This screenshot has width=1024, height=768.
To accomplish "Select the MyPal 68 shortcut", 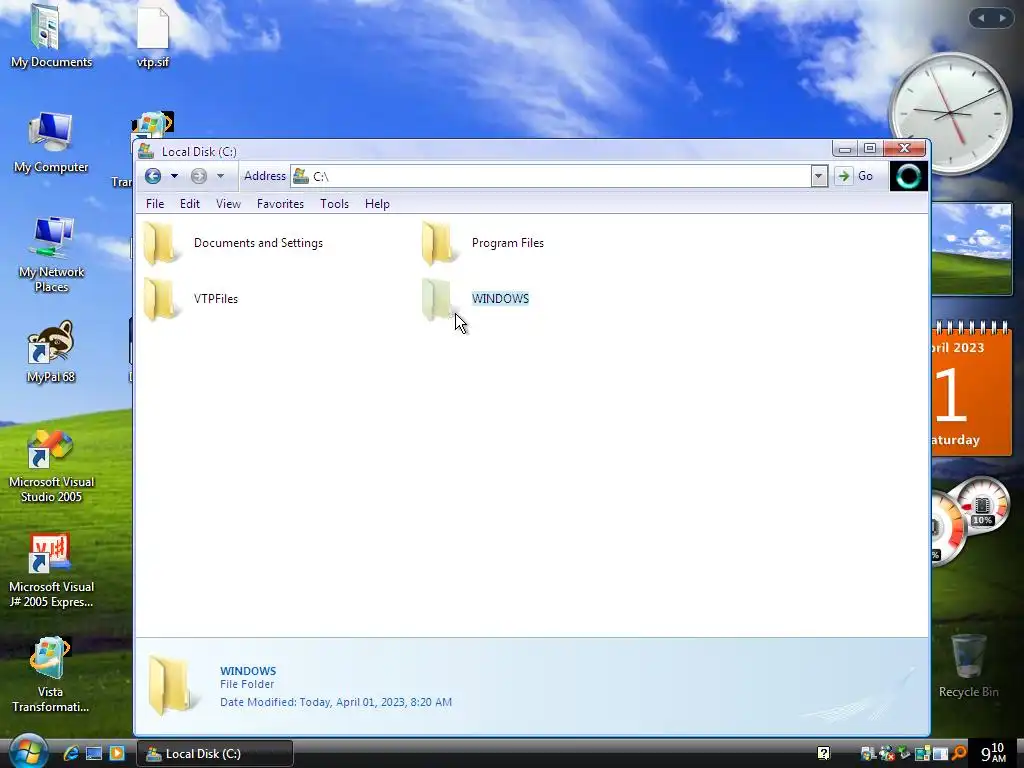I will pyautogui.click(x=51, y=352).
